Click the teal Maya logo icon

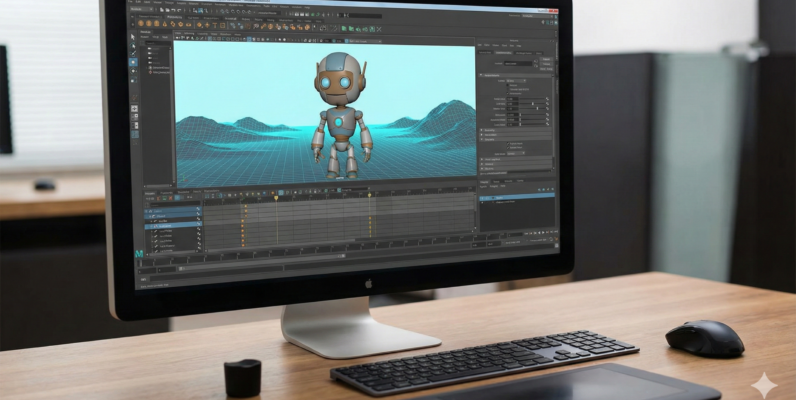(139, 255)
